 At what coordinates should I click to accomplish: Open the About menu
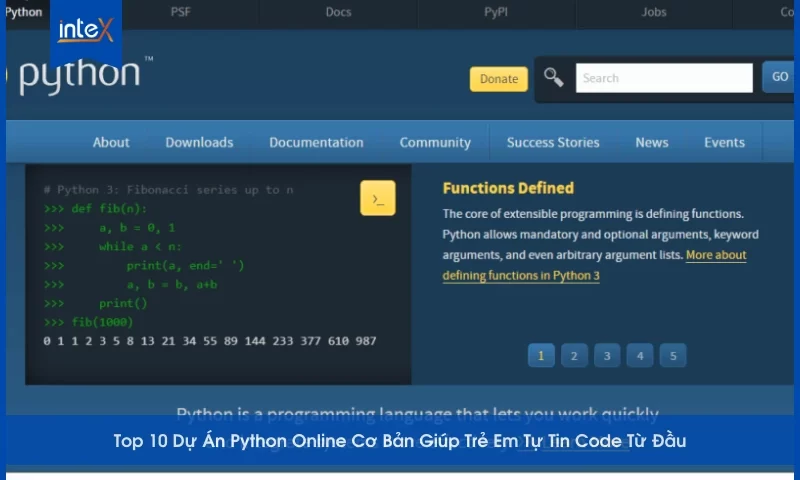point(111,142)
